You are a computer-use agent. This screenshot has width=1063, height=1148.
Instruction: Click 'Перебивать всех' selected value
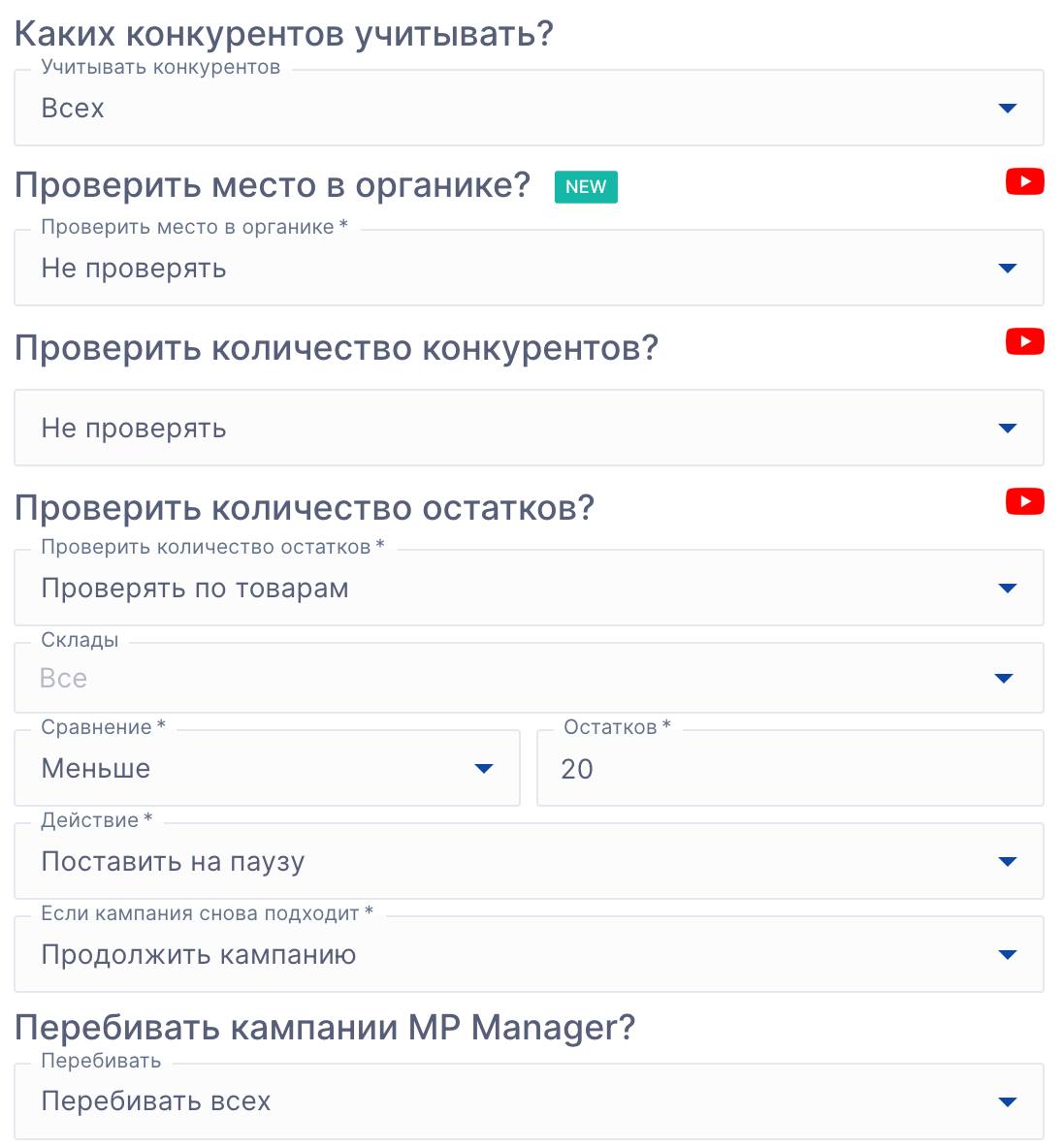click(156, 1101)
